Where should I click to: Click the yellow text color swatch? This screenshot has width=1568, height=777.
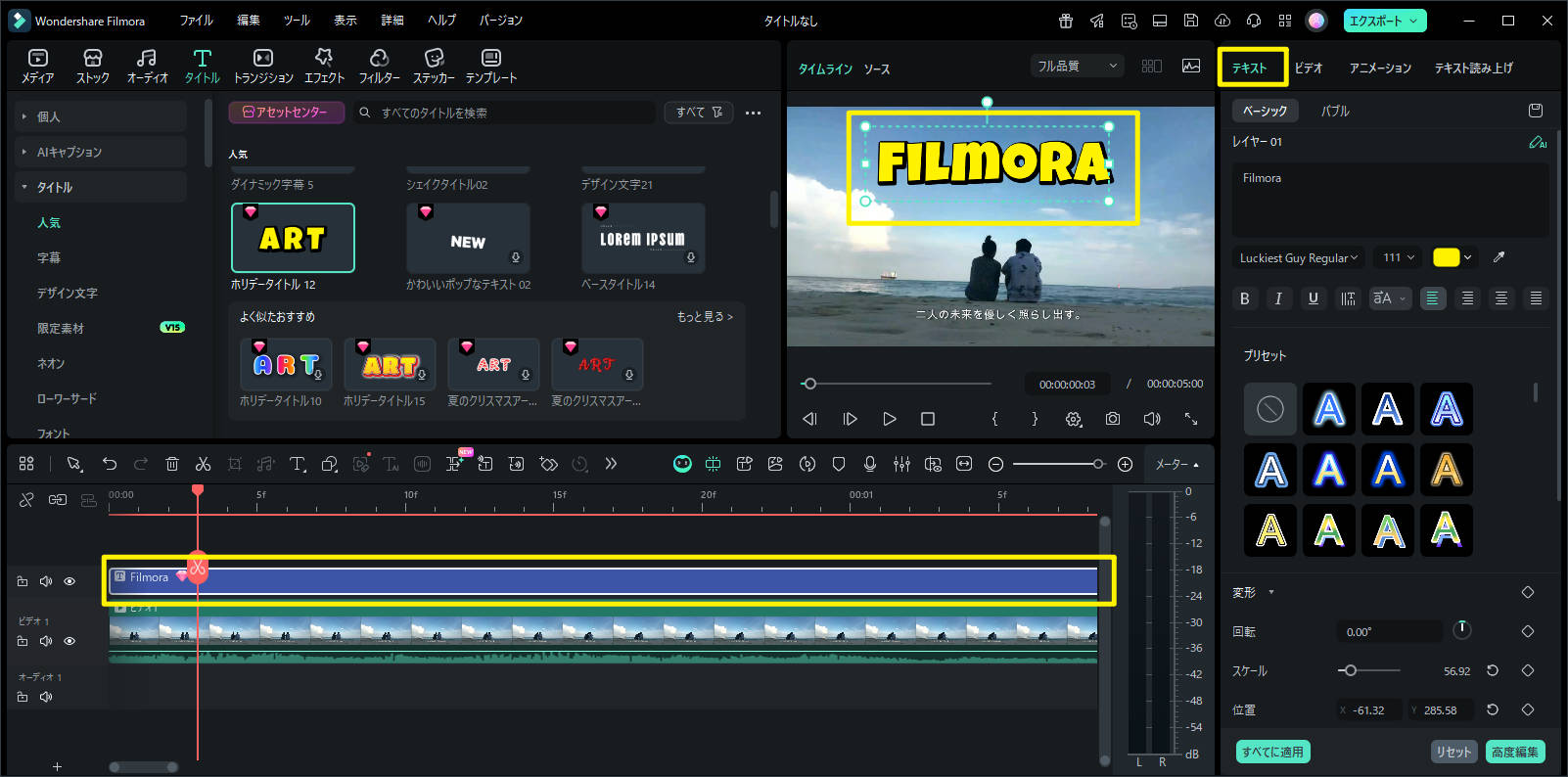1446,257
